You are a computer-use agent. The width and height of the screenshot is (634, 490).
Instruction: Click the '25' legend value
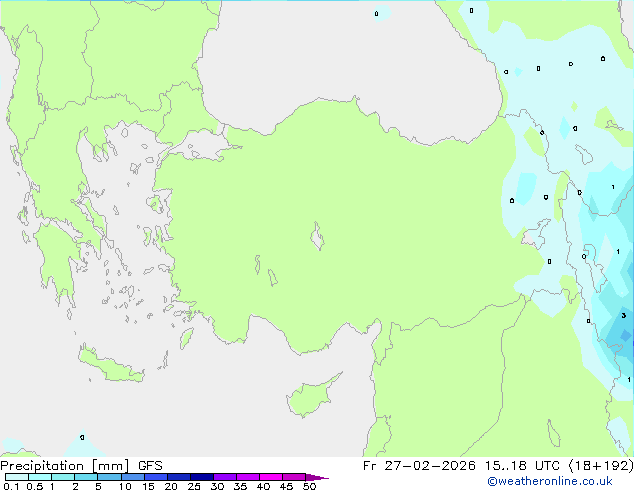click(194, 486)
